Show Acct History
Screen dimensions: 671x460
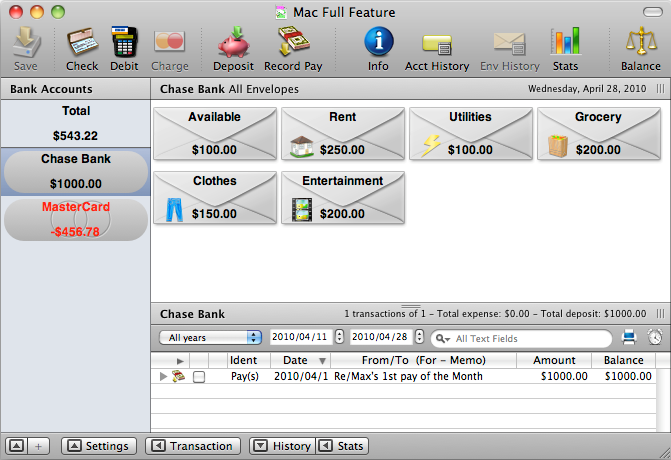pyautogui.click(x=437, y=48)
